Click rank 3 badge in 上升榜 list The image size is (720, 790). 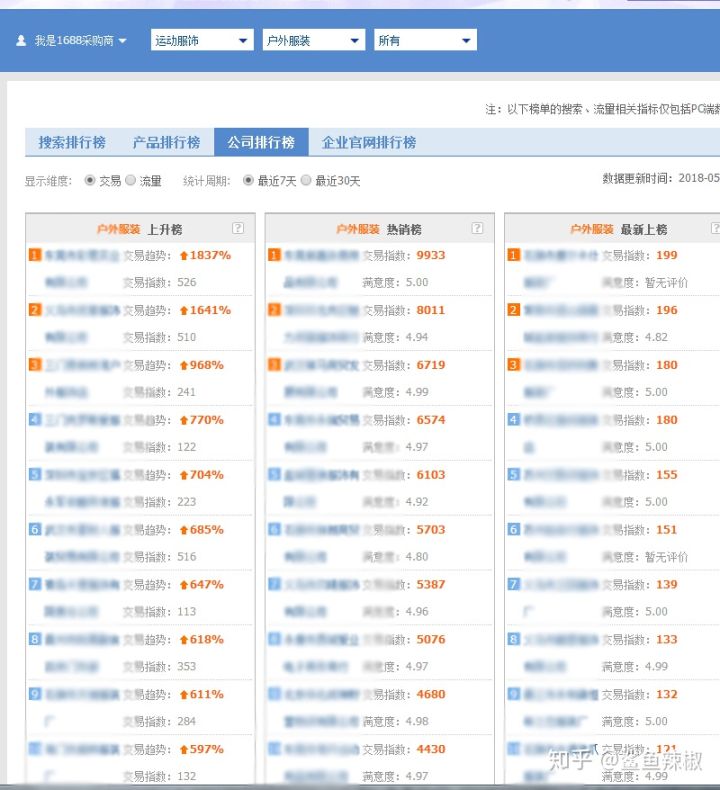(x=34, y=365)
